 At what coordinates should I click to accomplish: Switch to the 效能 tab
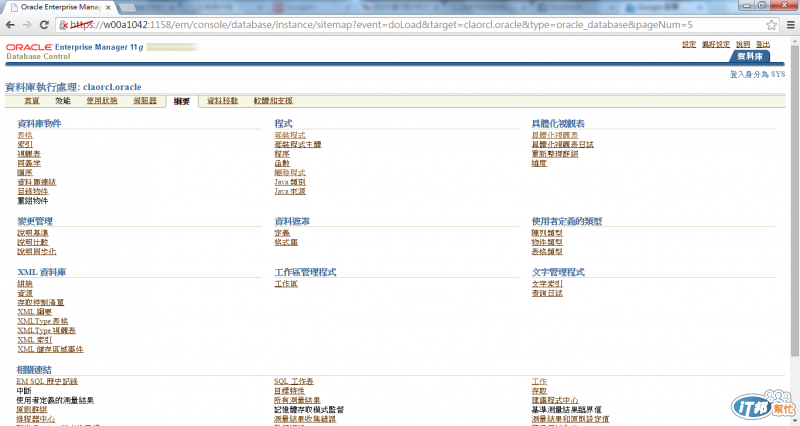click(63, 101)
